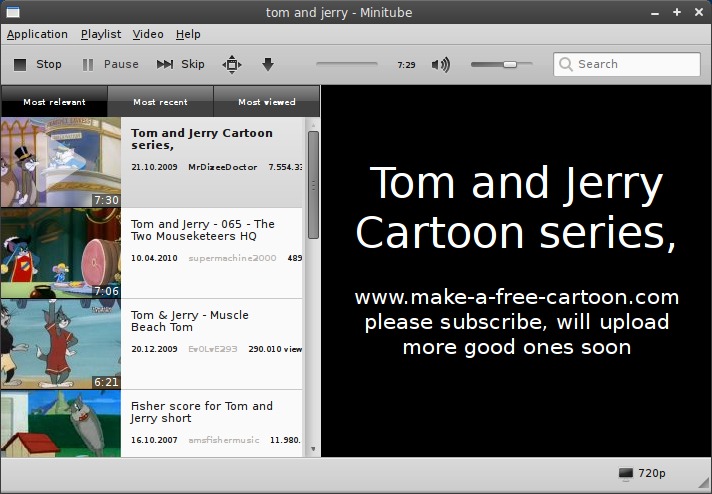Select the Muscle Beach Tom thumbnail
Viewport: 712px width, 494px height.
coord(61,344)
